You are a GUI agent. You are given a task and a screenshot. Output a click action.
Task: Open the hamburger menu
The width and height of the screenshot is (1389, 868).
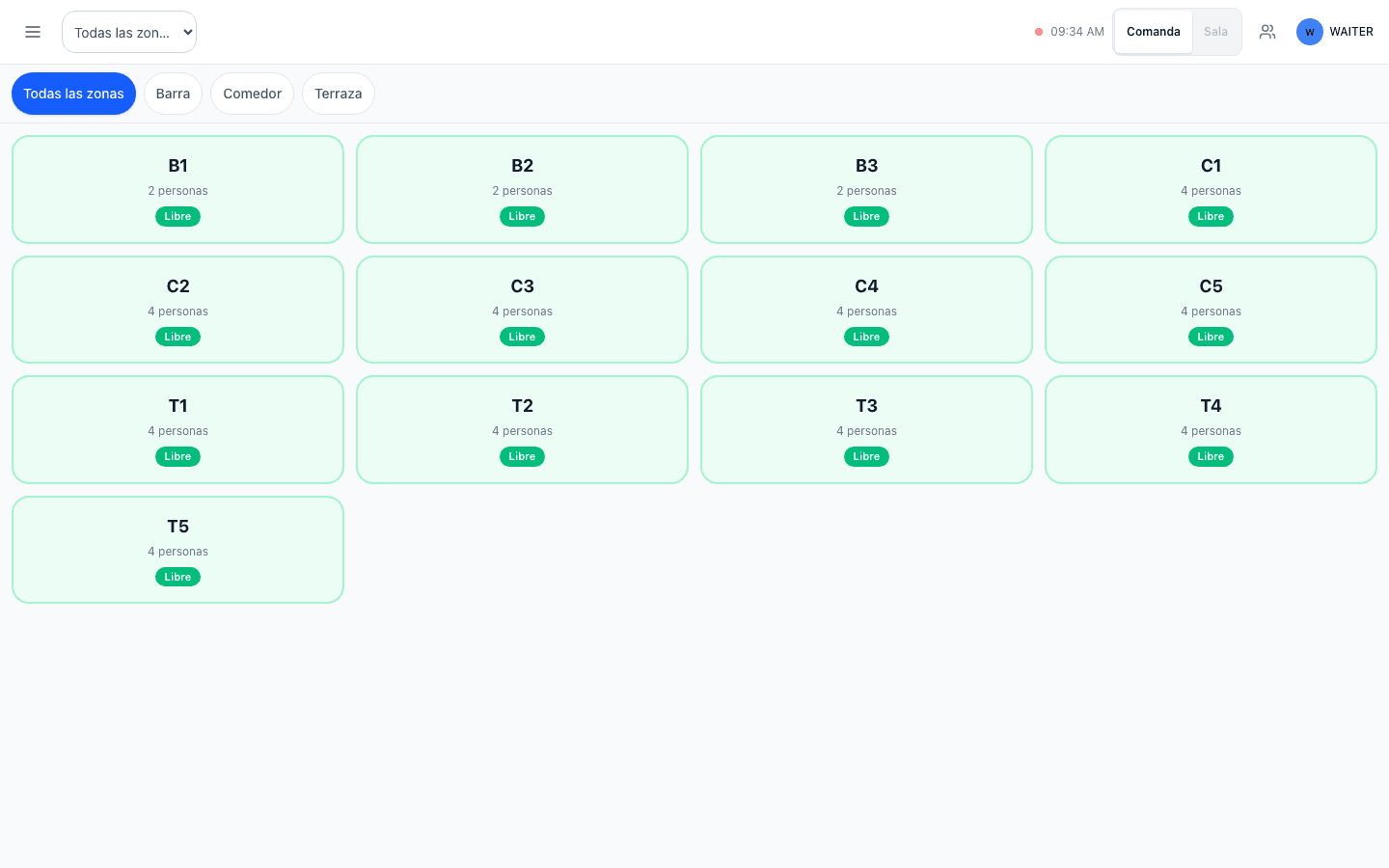(x=33, y=32)
